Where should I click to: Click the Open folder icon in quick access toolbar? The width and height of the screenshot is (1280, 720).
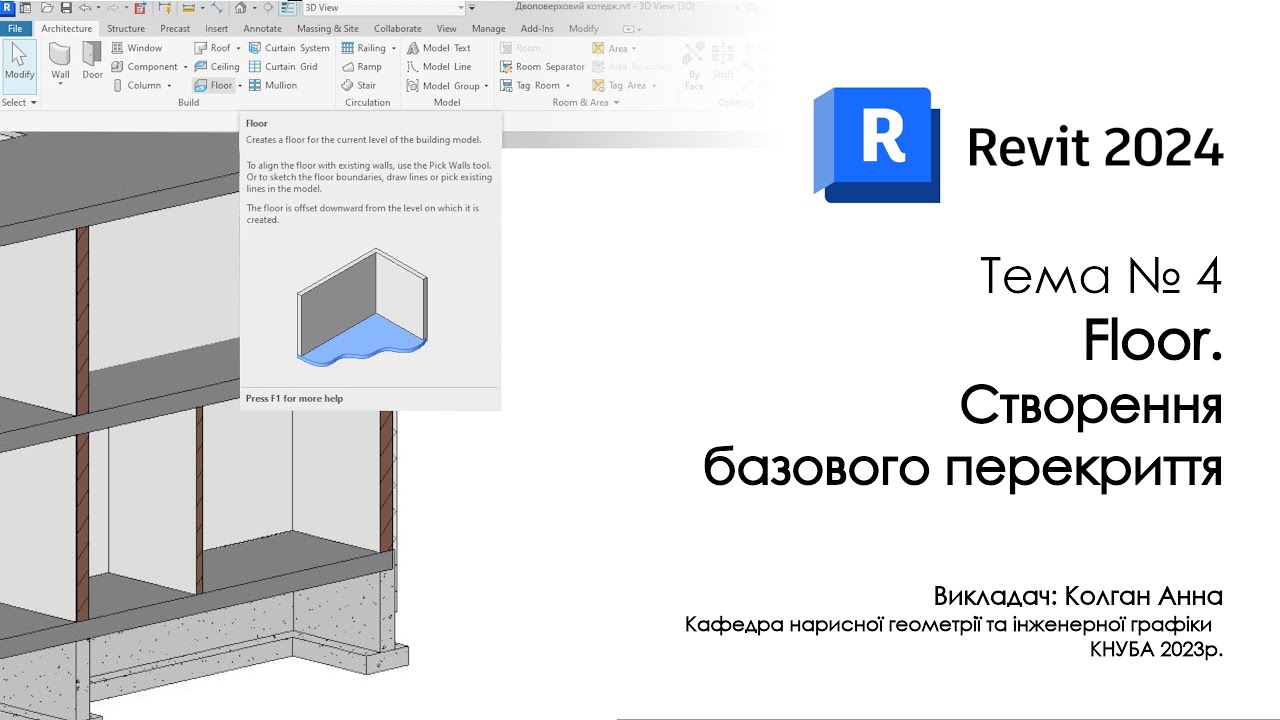click(47, 8)
